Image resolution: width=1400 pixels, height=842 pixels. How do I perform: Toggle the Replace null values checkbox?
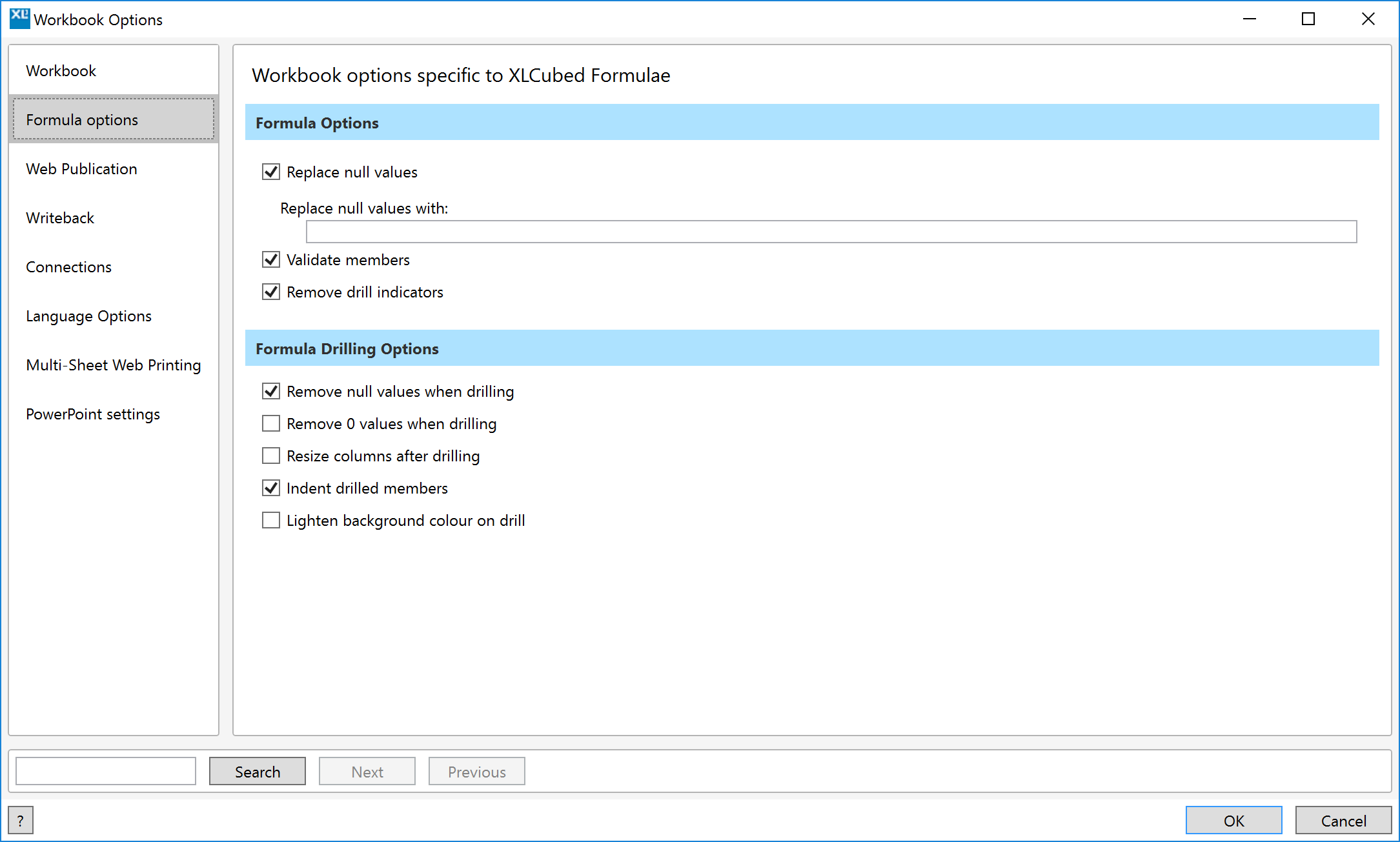pos(271,172)
